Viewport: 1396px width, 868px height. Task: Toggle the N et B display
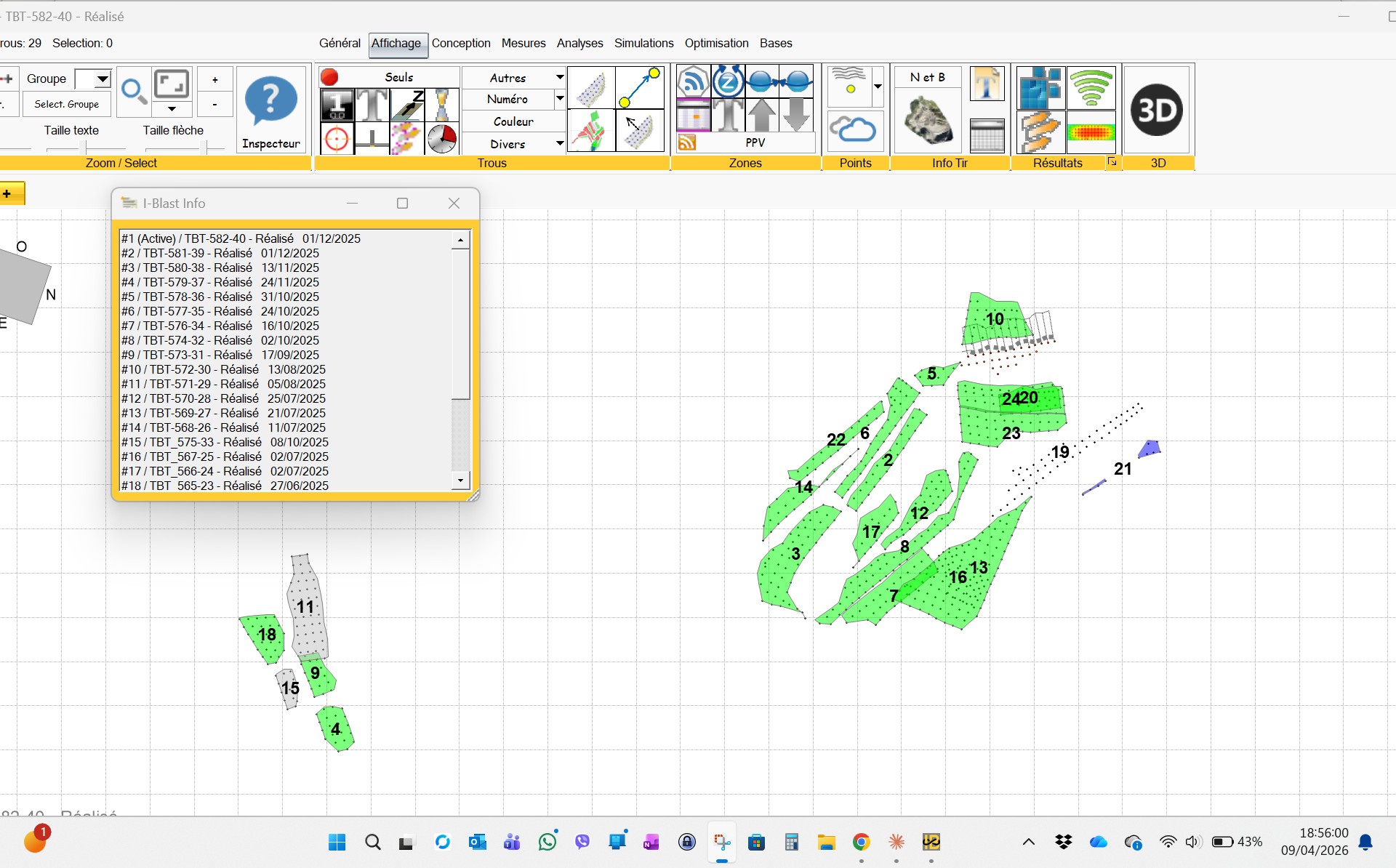[927, 77]
